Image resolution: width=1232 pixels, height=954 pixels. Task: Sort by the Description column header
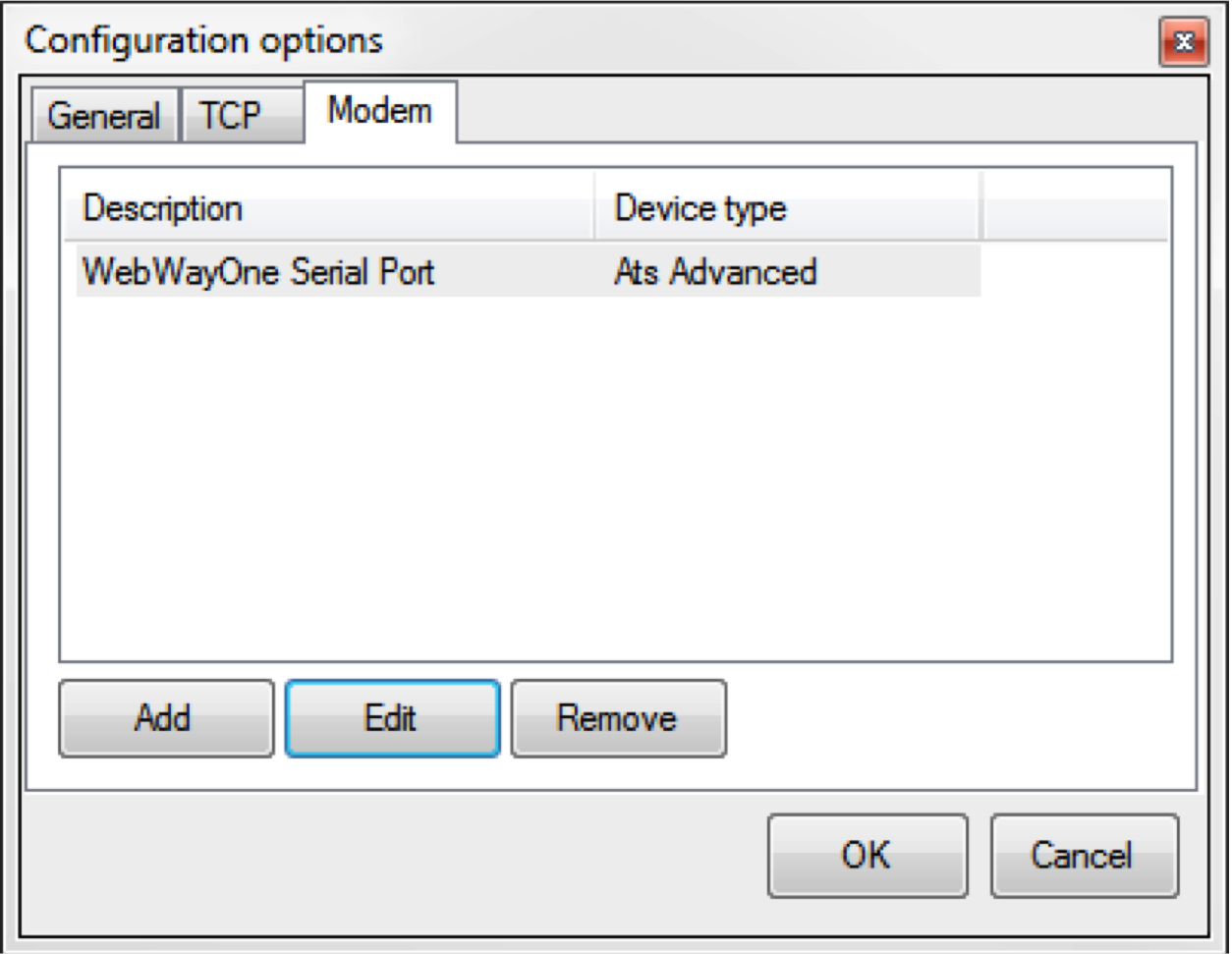pyautogui.click(x=328, y=208)
